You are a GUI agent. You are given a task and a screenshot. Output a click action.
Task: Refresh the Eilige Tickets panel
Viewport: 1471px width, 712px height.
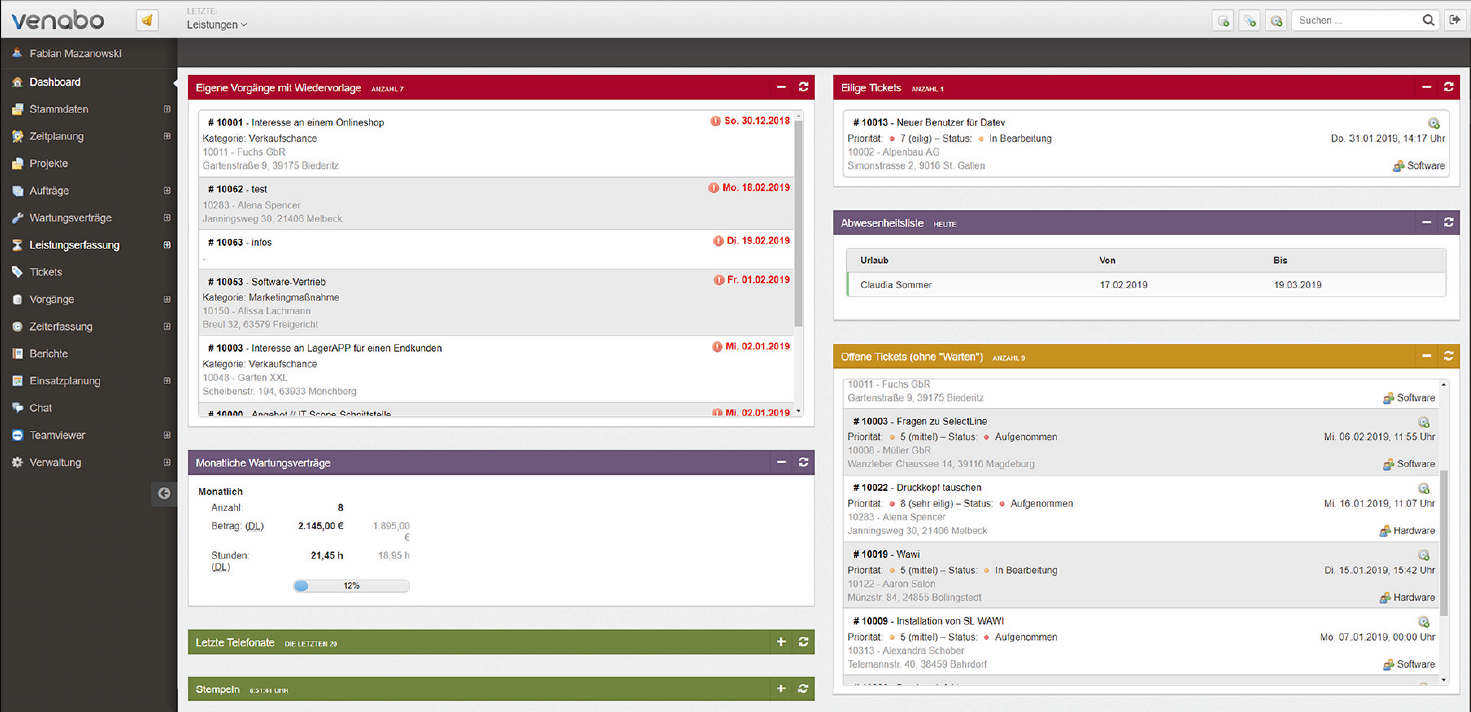(1448, 88)
